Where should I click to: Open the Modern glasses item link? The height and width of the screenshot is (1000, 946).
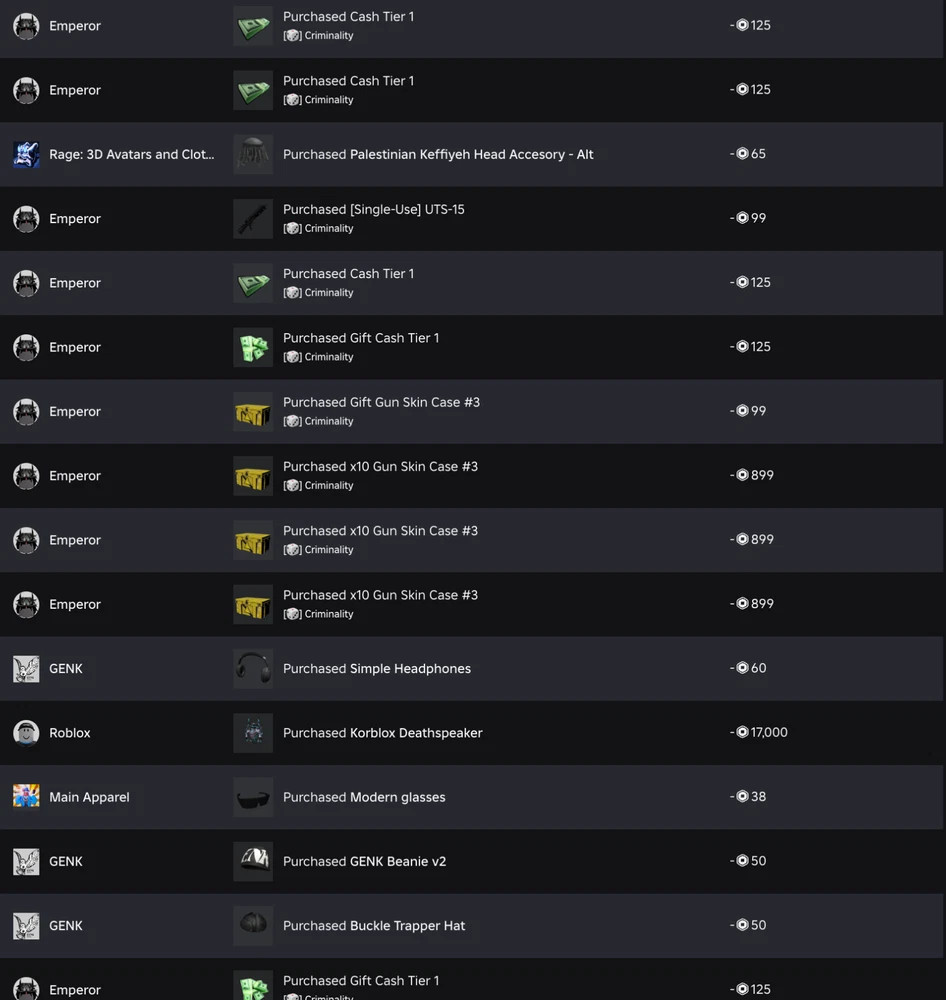397,797
